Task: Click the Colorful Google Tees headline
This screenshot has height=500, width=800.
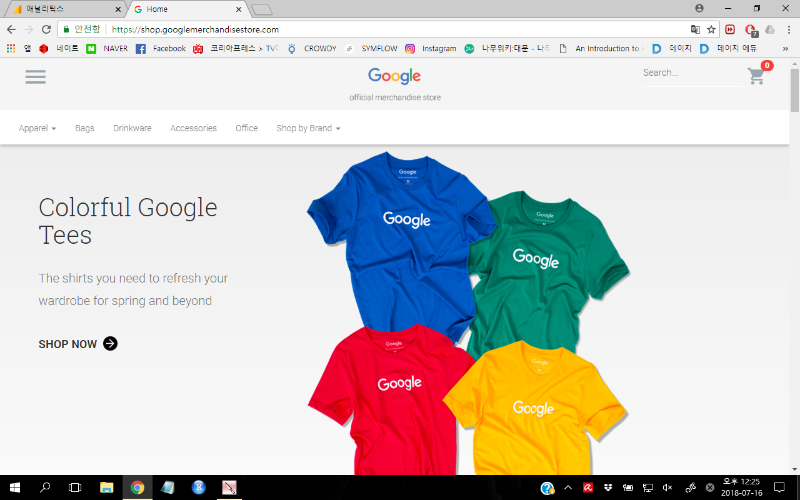Action: 128,221
